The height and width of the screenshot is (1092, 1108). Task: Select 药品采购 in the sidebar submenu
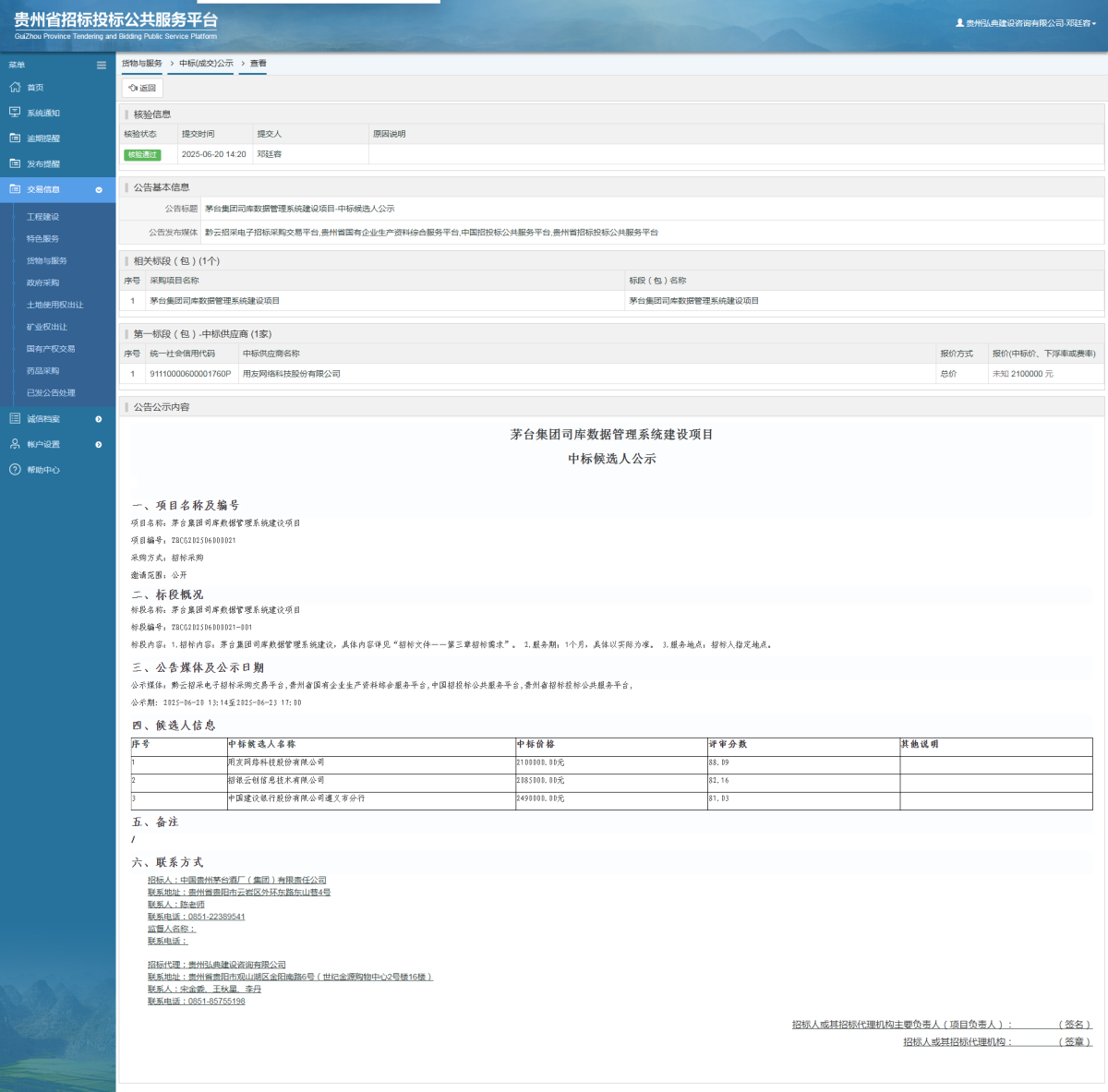click(42, 371)
